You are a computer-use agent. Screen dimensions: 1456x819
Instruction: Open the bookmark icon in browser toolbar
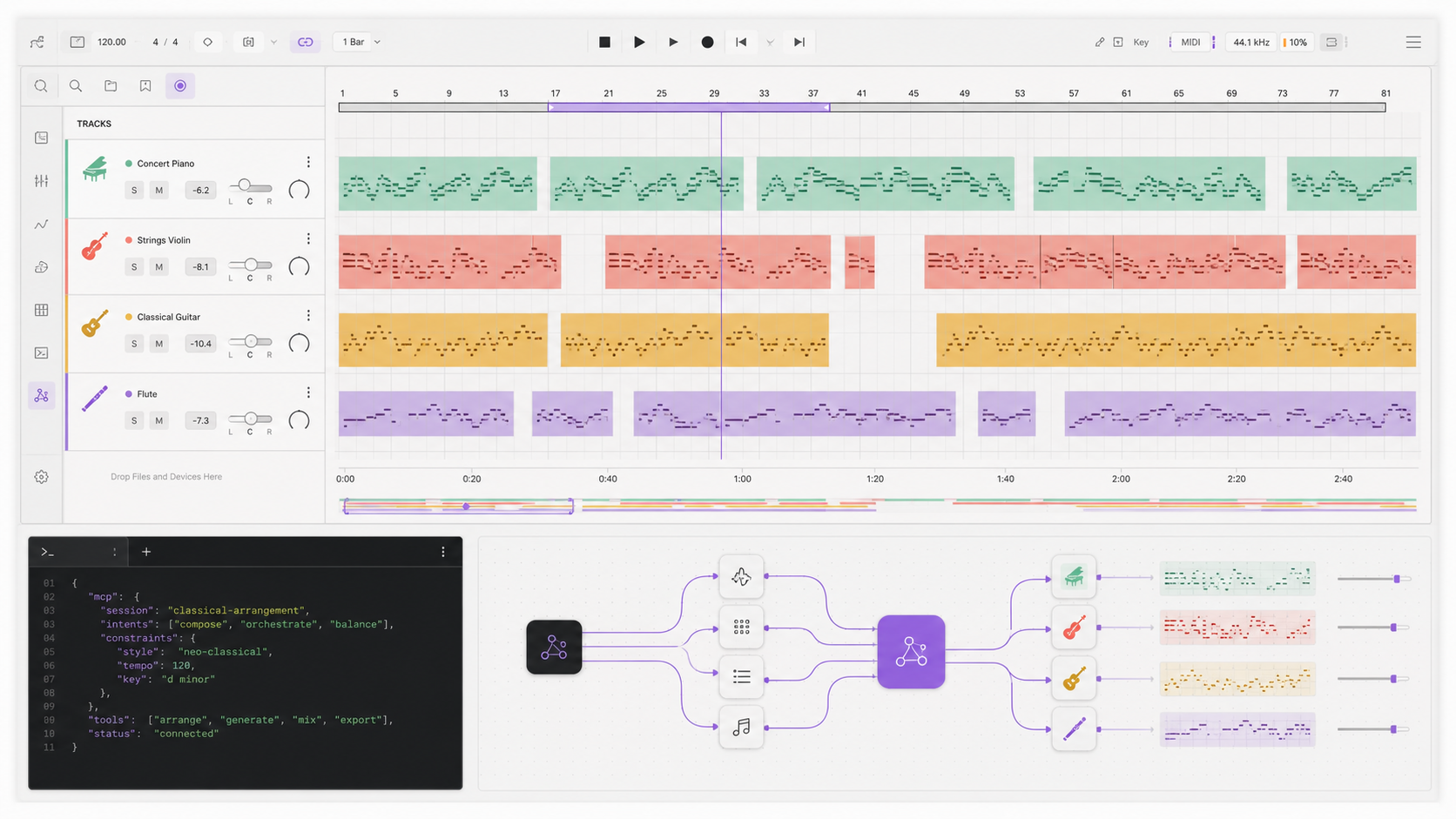145,85
